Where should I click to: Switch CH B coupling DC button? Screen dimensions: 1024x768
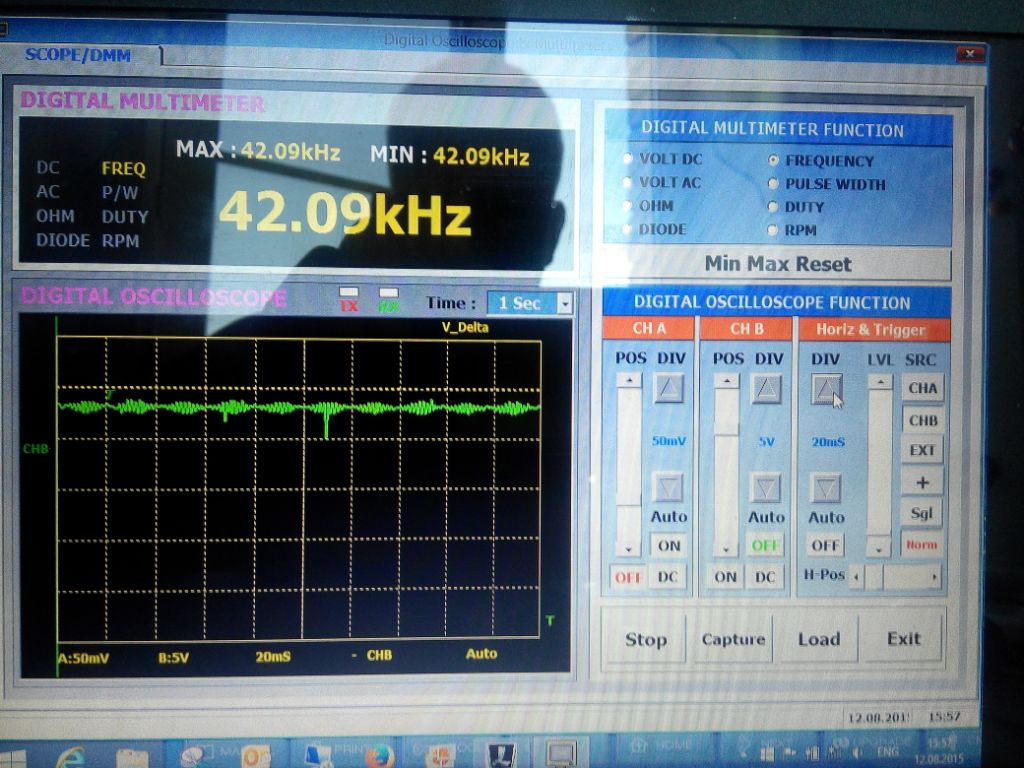pos(765,577)
